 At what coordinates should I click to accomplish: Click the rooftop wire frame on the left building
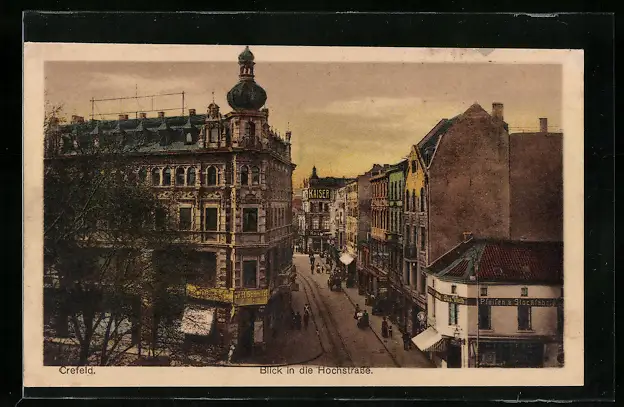point(137,102)
